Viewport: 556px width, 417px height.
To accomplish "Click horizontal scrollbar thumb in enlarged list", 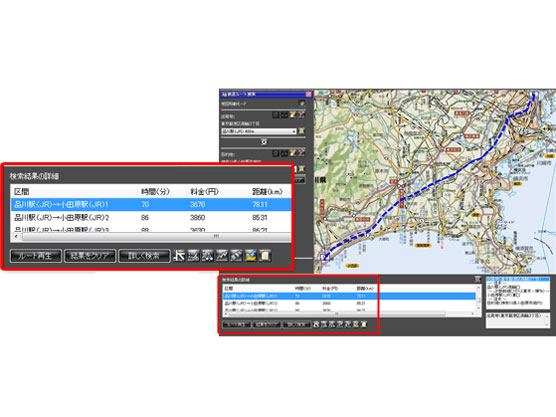I will pyautogui.click(x=156, y=236).
